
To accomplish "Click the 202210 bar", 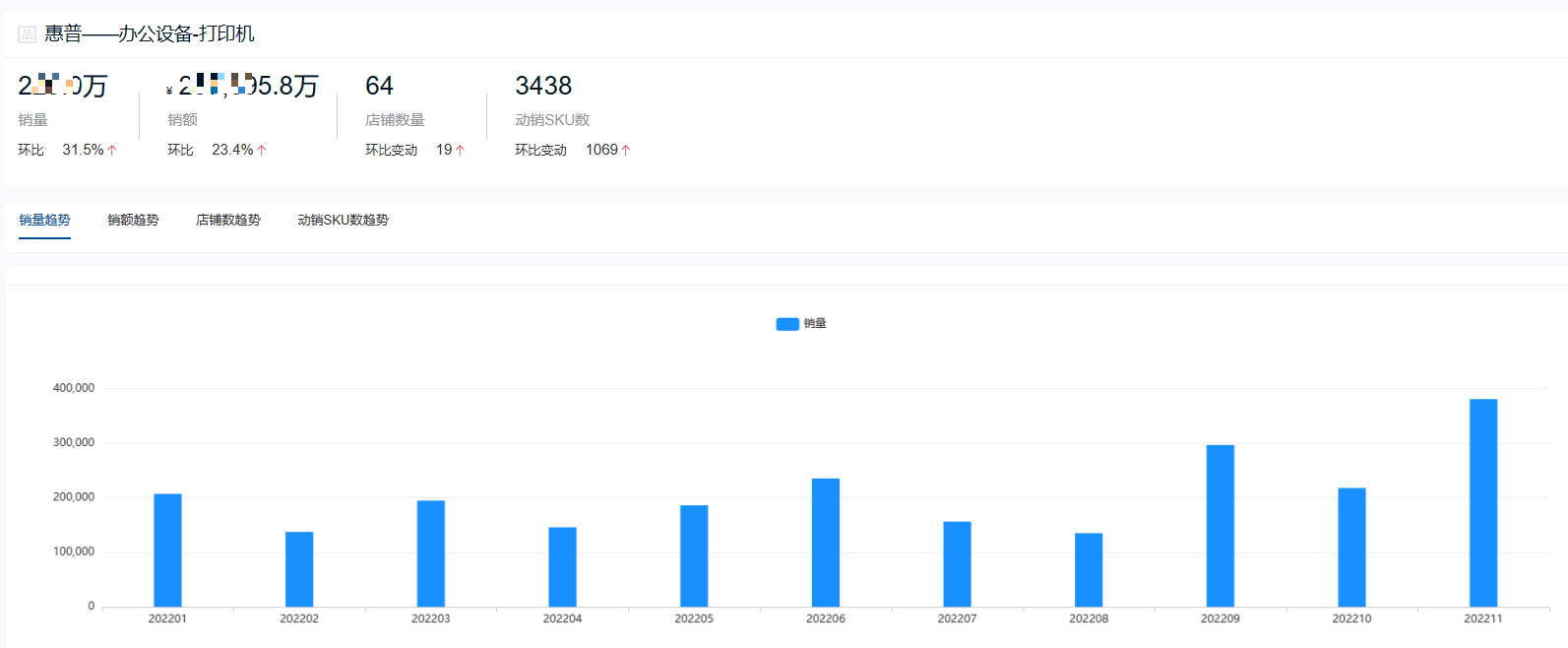I will (1351, 547).
